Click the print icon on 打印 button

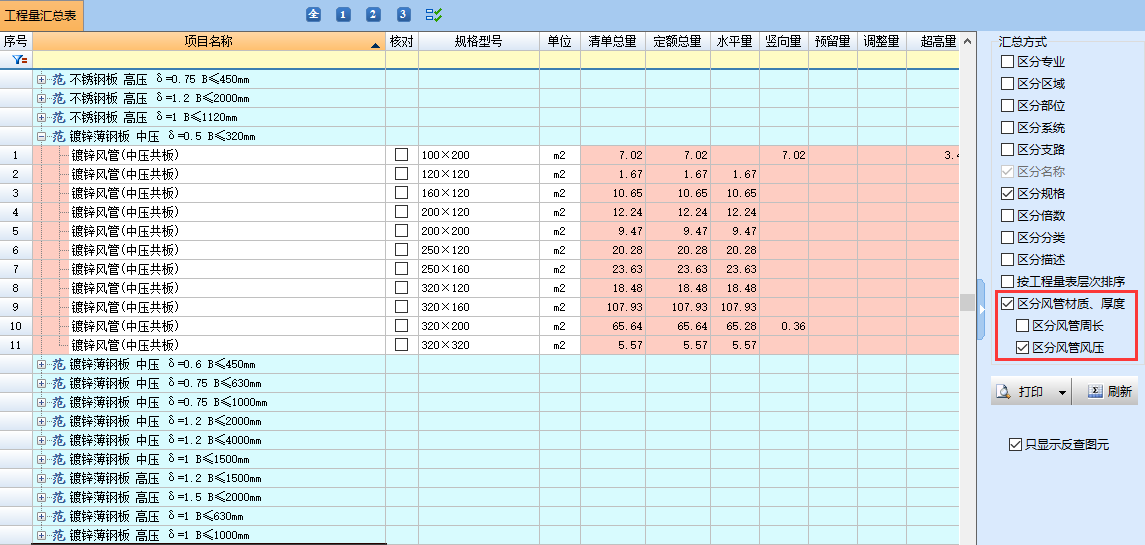[1003, 392]
